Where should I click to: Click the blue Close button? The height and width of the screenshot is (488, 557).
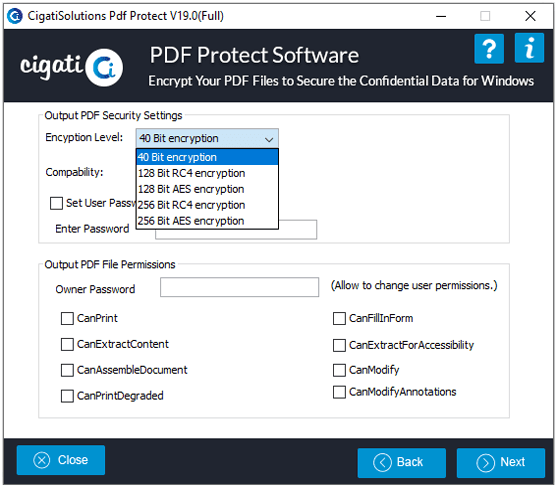coord(61,460)
